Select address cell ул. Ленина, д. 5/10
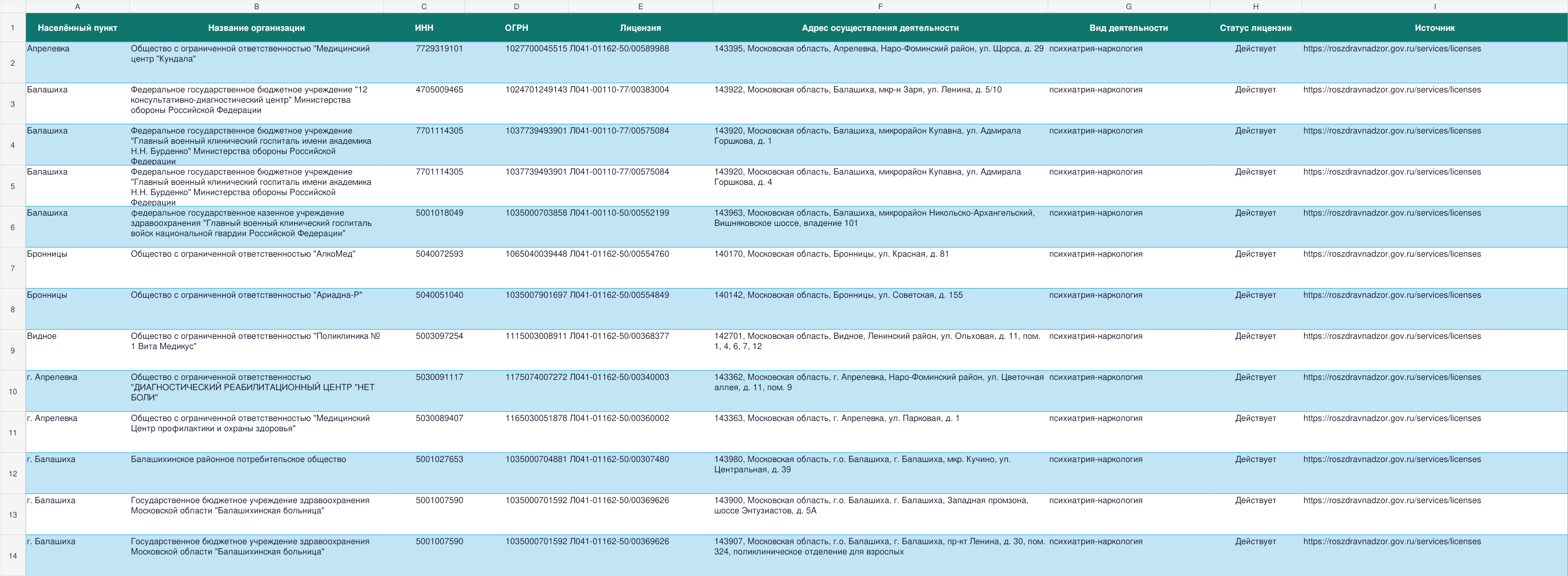This screenshot has height=576, width=1568. click(x=880, y=104)
